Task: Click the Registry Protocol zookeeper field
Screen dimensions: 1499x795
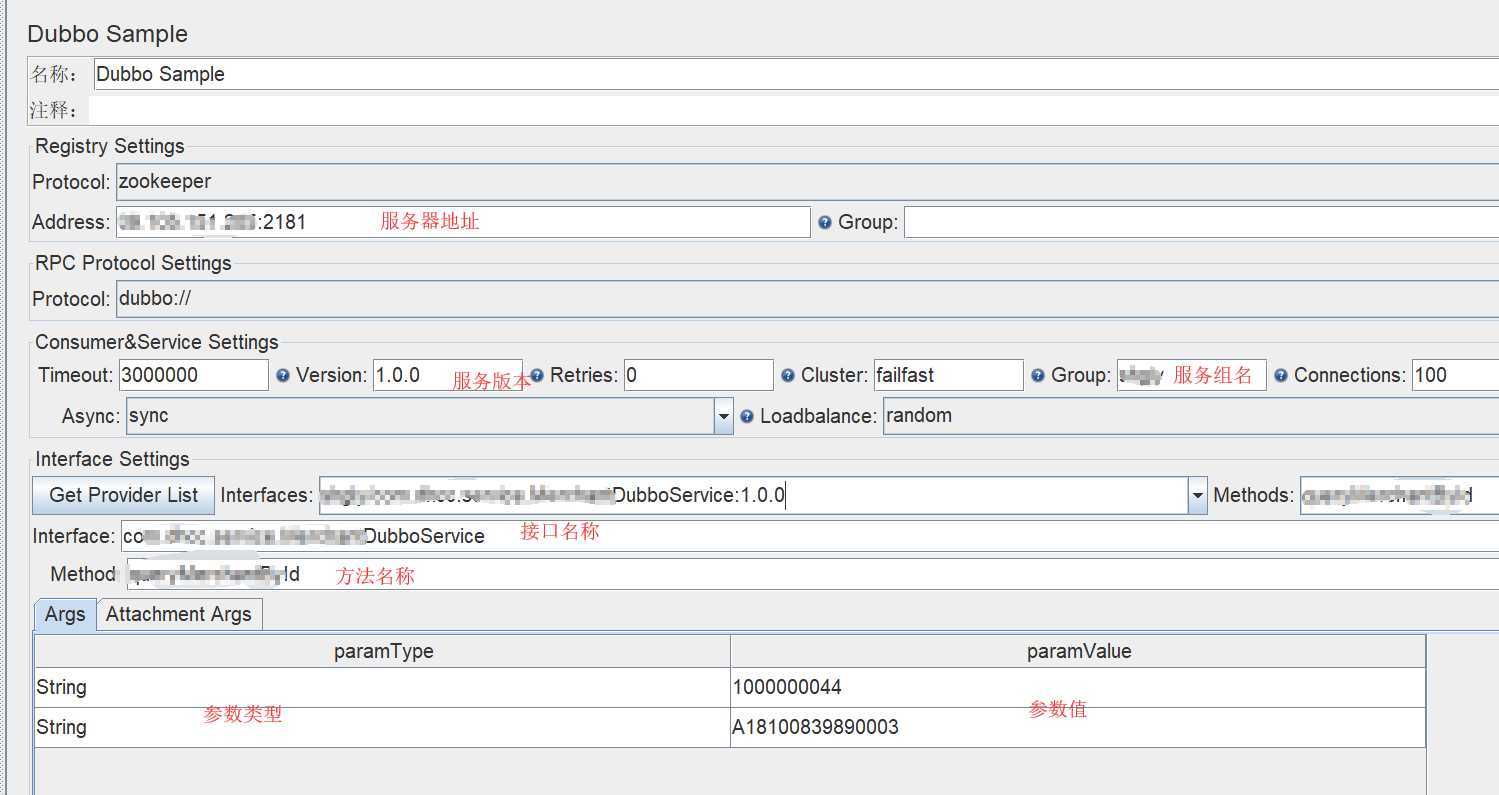Action: coord(807,182)
